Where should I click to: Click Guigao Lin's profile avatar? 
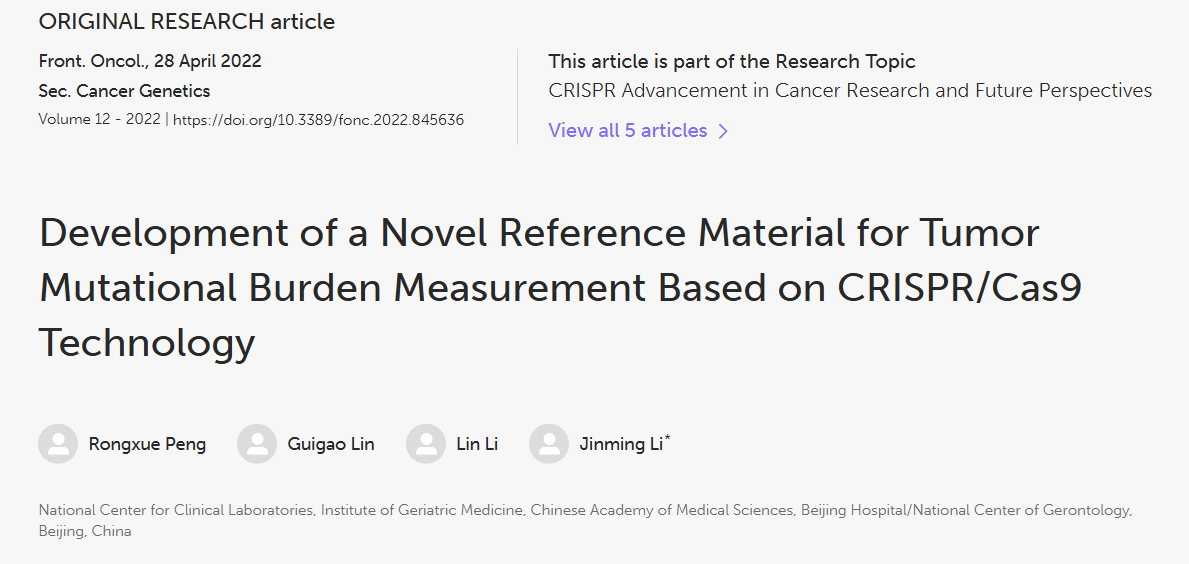(257, 444)
